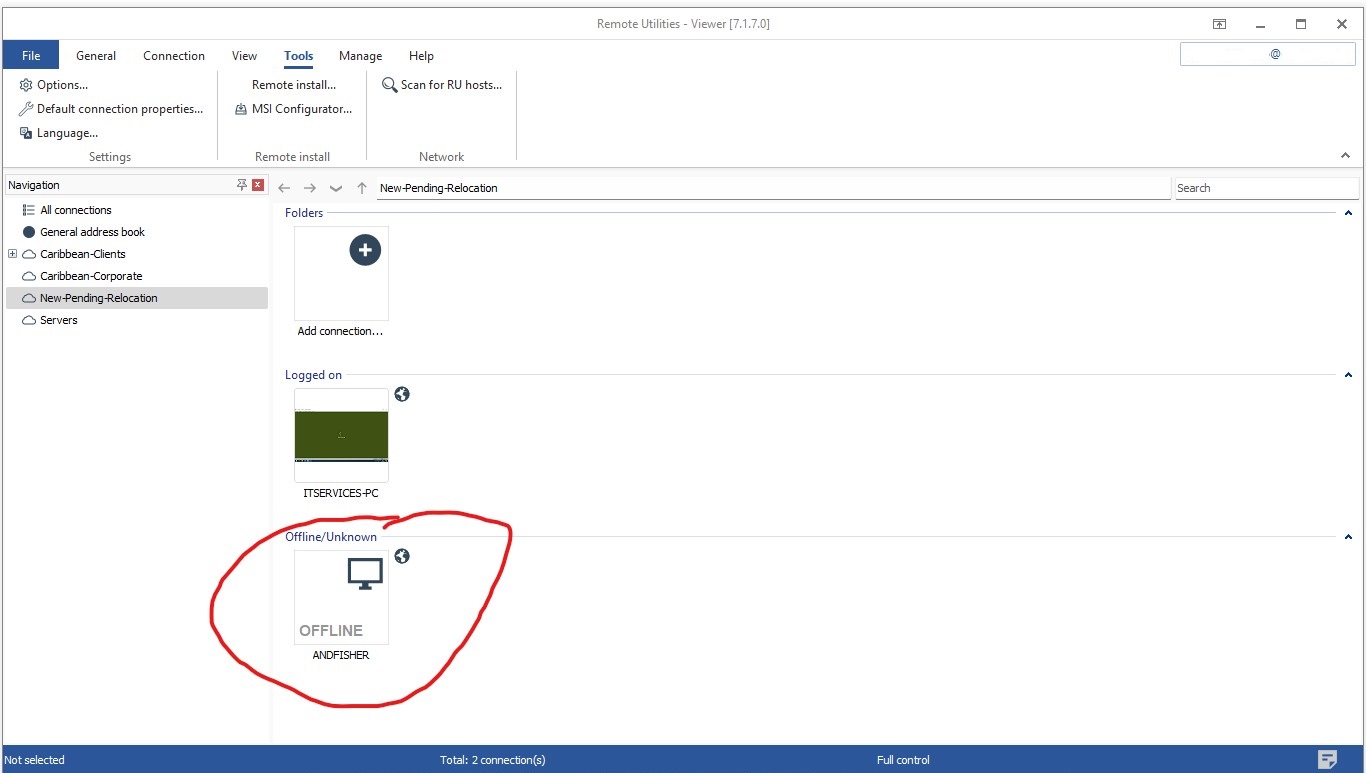
Task: Expand the Caribbean-Clients tree node
Action: click(x=13, y=254)
